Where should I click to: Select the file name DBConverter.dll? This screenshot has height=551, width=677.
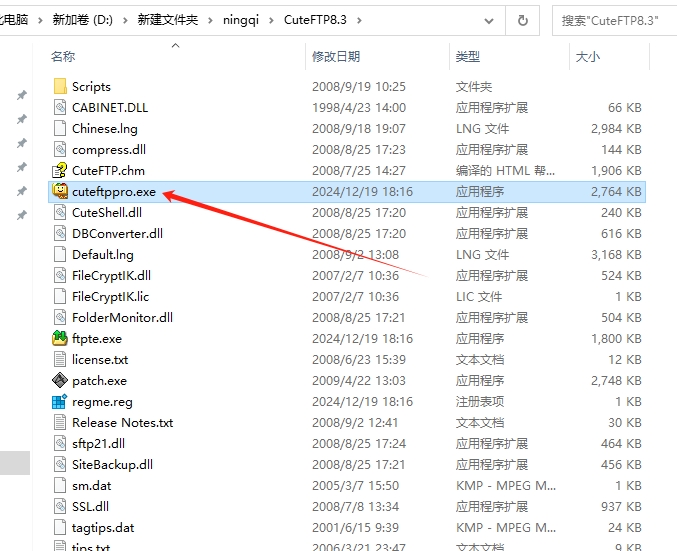pos(117,234)
